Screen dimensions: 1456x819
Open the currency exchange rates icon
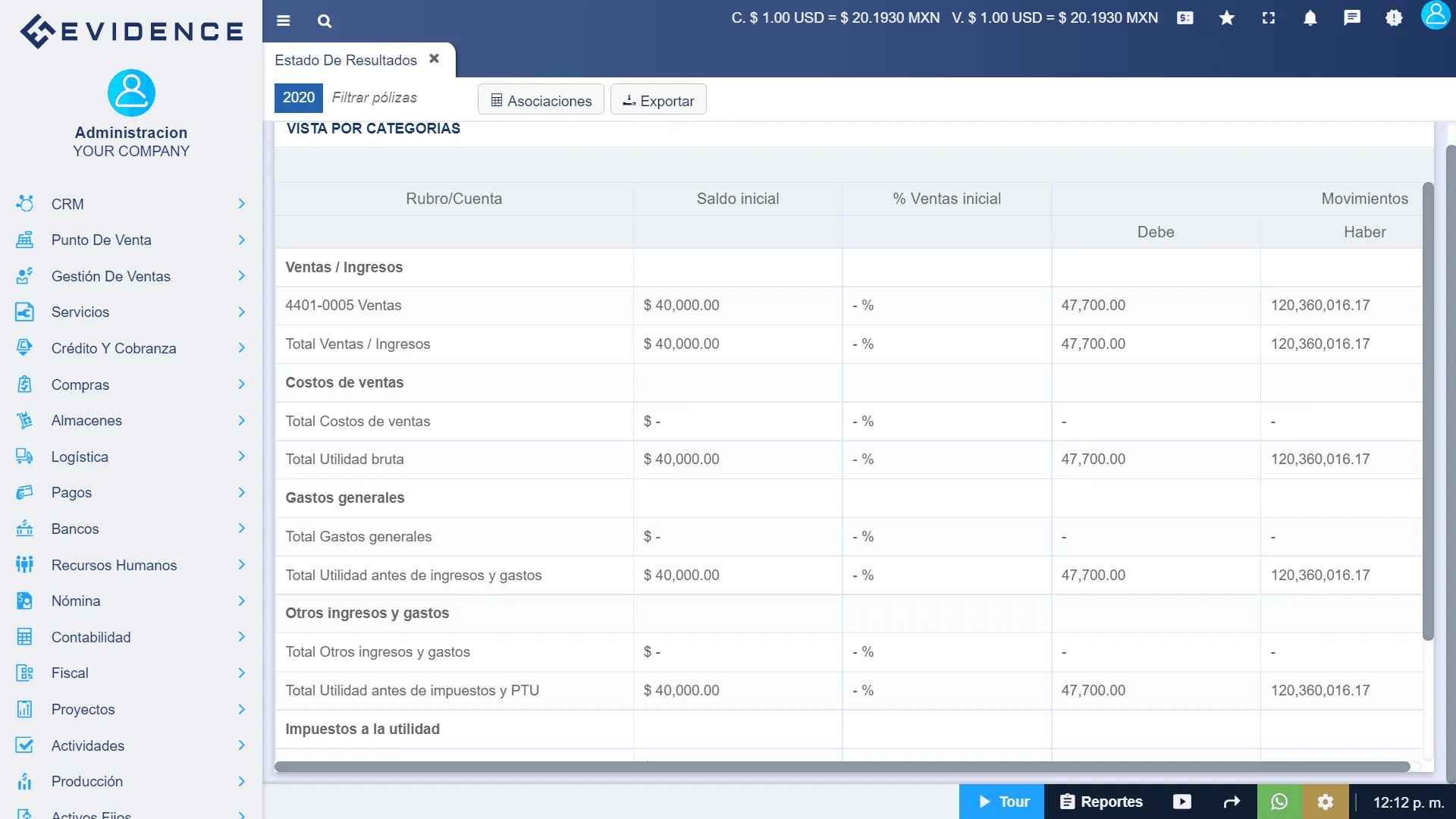(x=1185, y=18)
